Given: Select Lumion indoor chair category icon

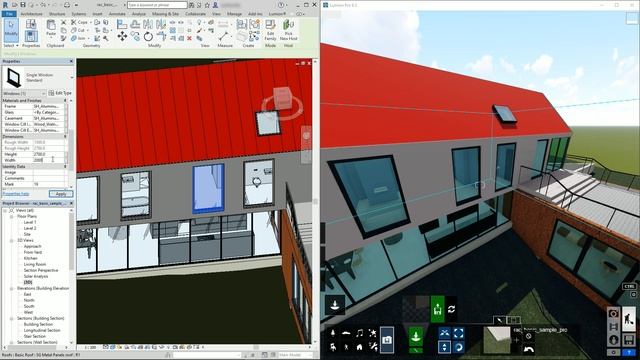Looking at the screenshot, I should click(333, 347).
